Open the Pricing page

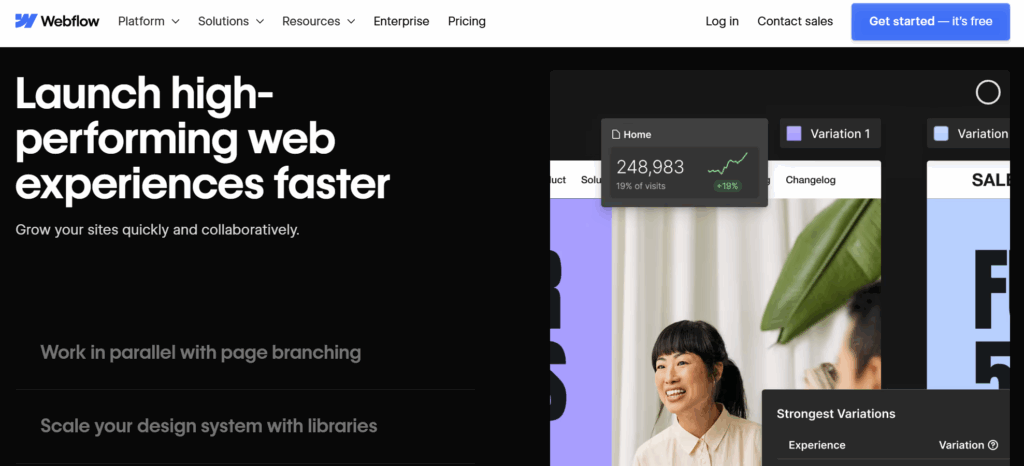click(466, 21)
